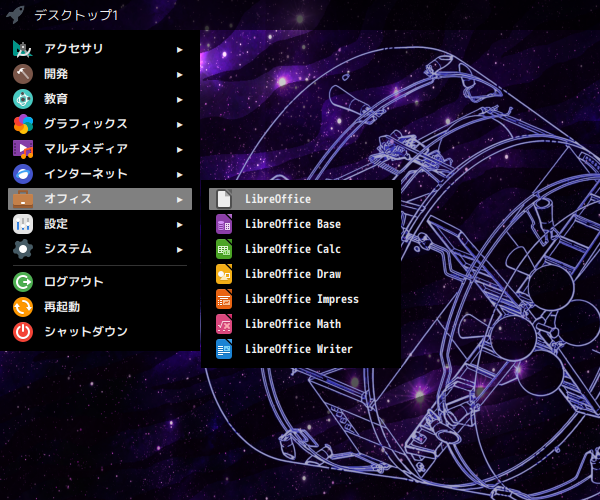Click the オフィス submenu arrow
Image resolution: width=600 pixels, height=500 pixels.
click(x=179, y=200)
